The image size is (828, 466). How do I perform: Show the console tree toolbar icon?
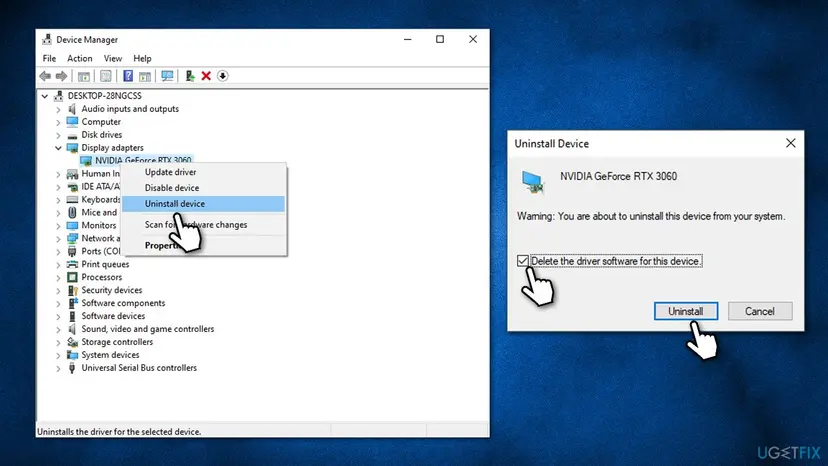[x=83, y=76]
